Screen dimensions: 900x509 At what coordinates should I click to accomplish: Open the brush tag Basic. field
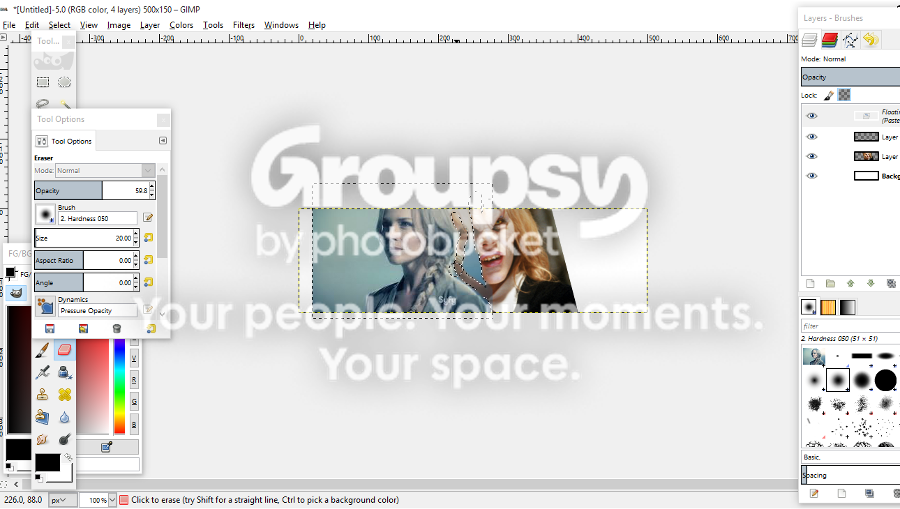pyautogui.click(x=851, y=457)
